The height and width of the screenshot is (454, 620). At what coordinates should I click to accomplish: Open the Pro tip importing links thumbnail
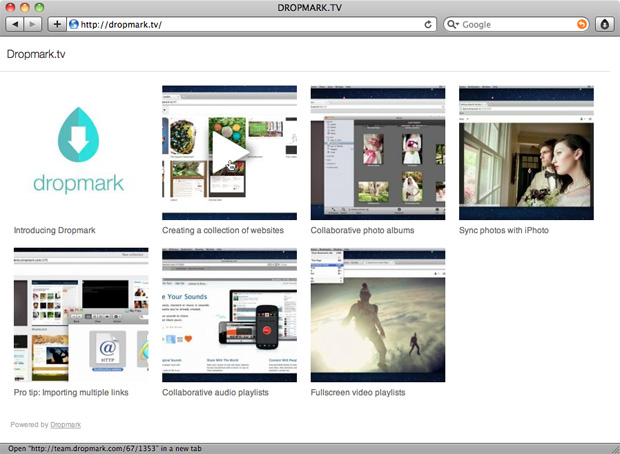coord(81,315)
